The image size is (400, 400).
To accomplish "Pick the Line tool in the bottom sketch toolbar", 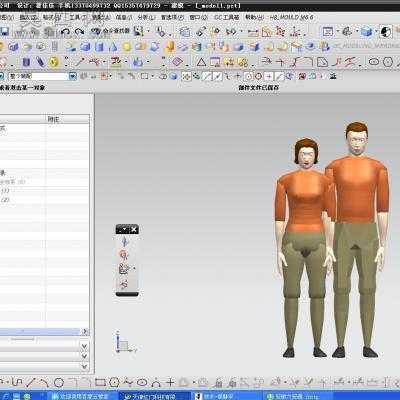I will tap(31, 382).
